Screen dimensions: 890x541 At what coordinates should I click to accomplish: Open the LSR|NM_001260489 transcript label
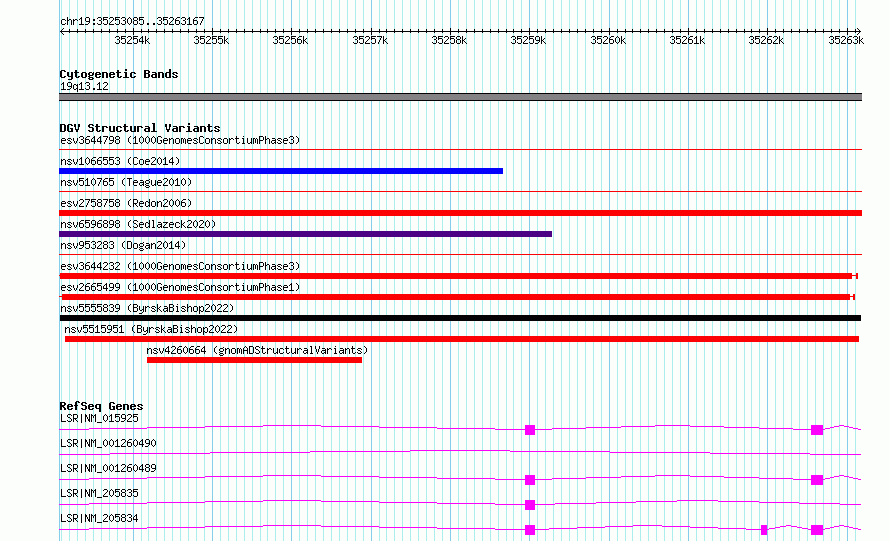coord(108,468)
